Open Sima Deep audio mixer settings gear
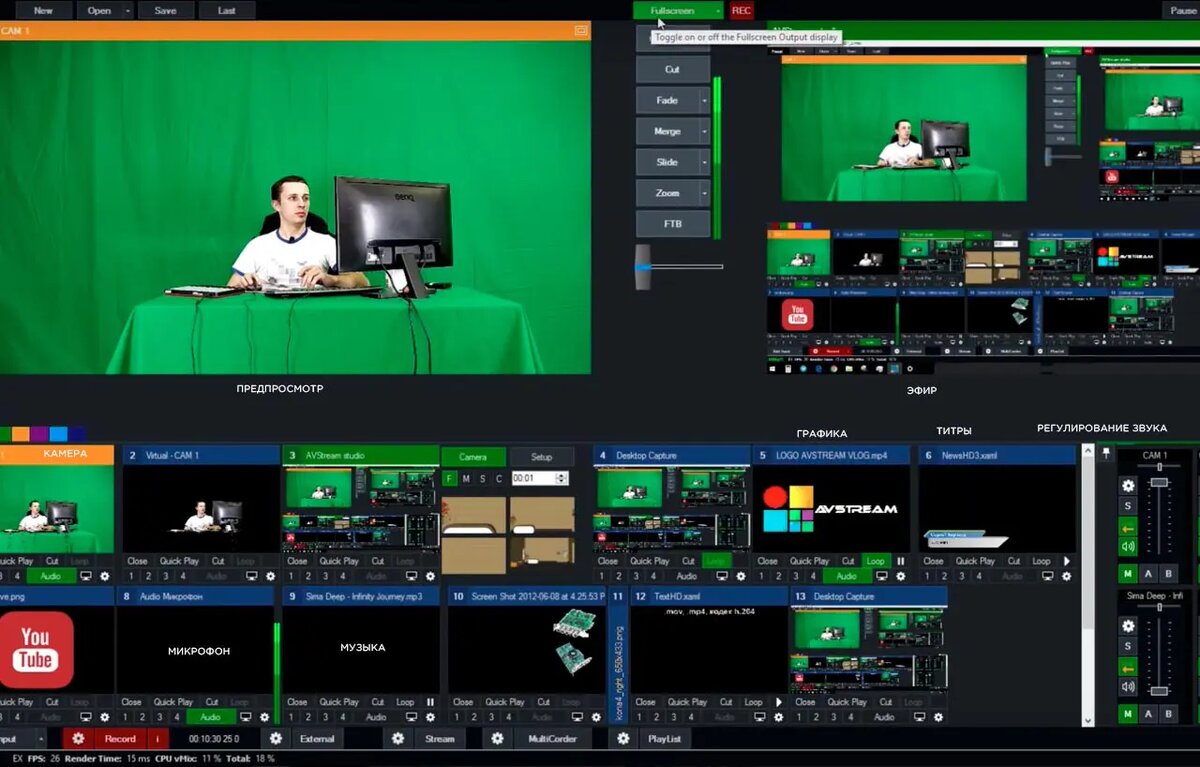 pos(1129,626)
